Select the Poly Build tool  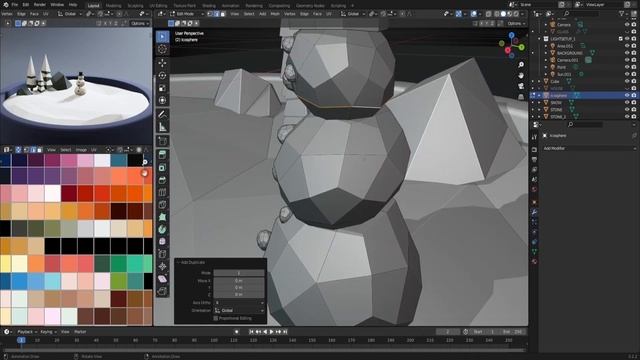coord(162,217)
